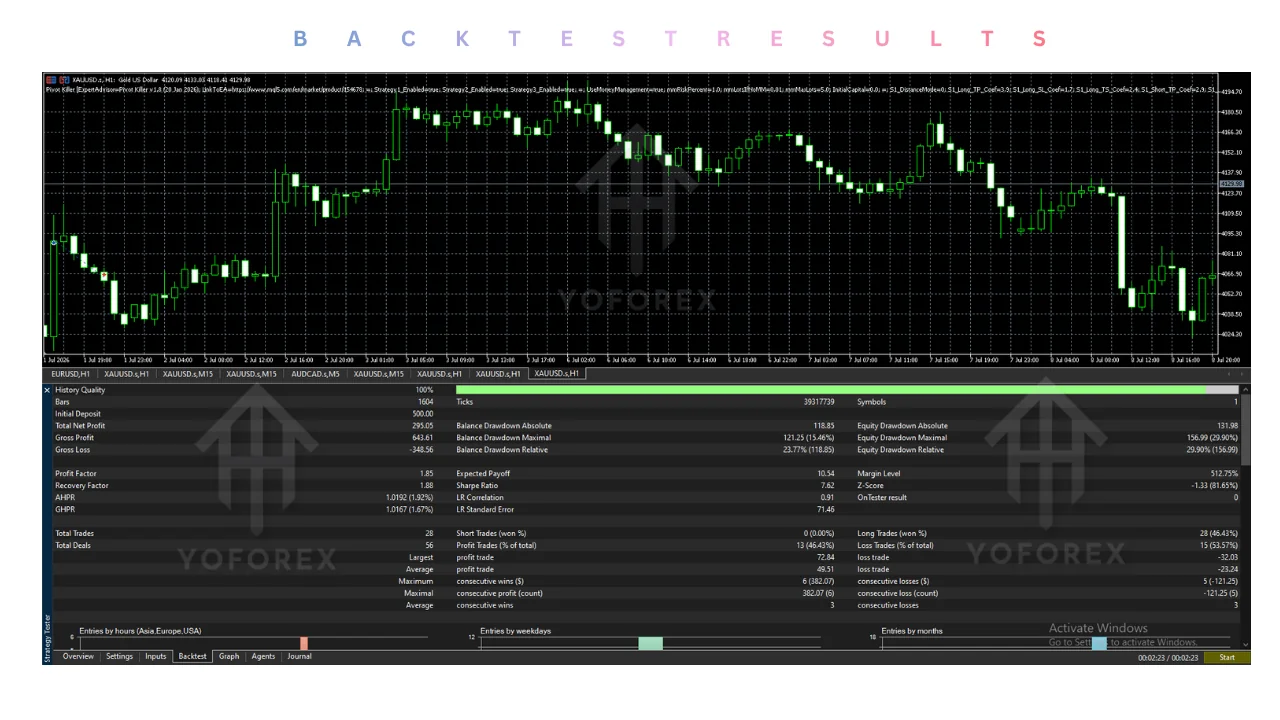1280x720 pixels.
Task: Click the Gross Profit value 643.61
Action: [422, 438]
